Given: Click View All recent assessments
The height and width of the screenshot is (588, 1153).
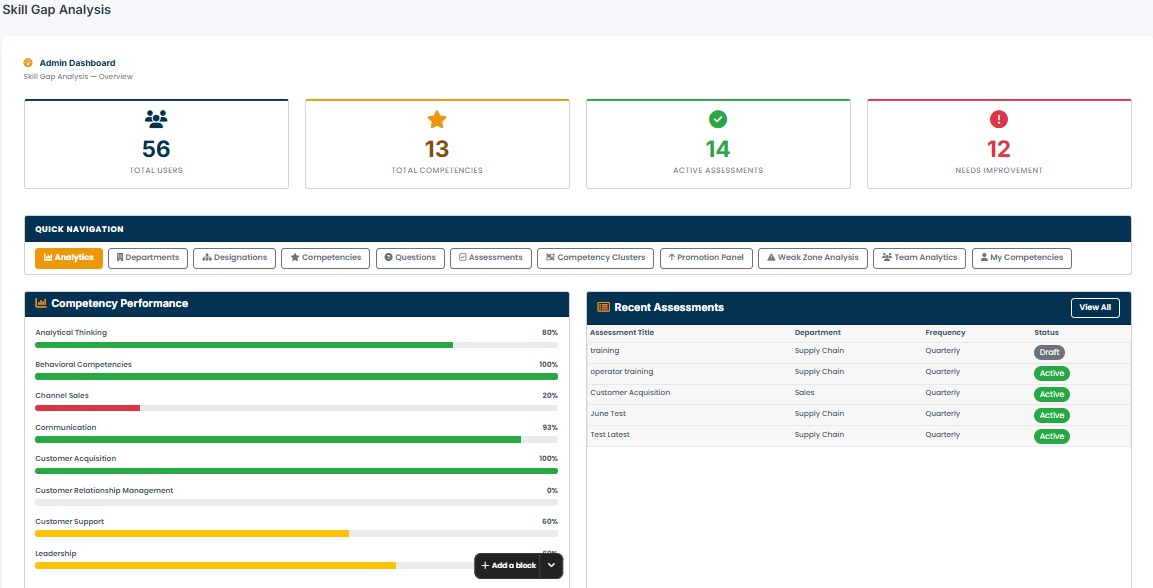Looking at the screenshot, I should pyautogui.click(x=1095, y=307).
